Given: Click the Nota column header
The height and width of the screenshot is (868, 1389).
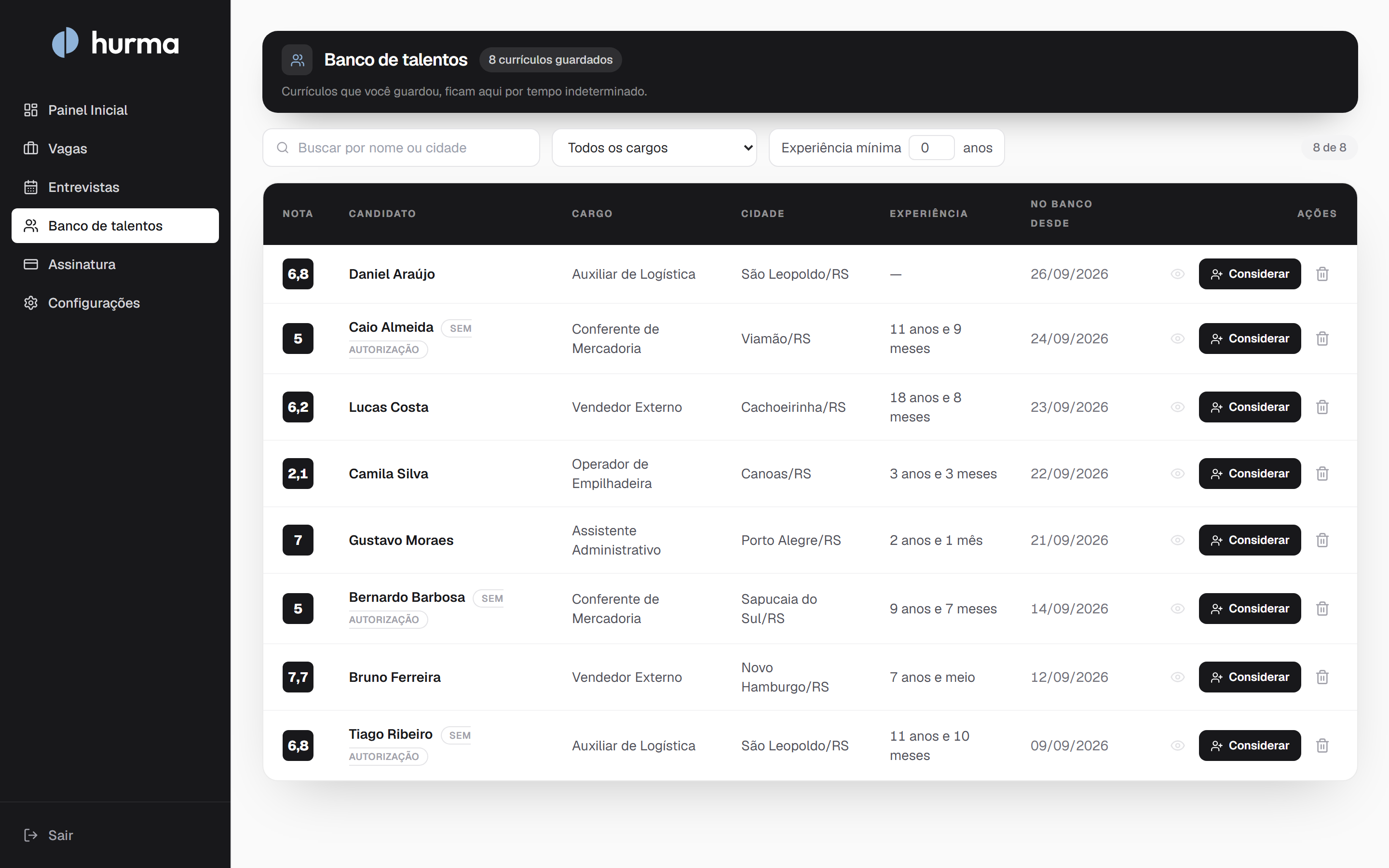Looking at the screenshot, I should tap(297, 214).
